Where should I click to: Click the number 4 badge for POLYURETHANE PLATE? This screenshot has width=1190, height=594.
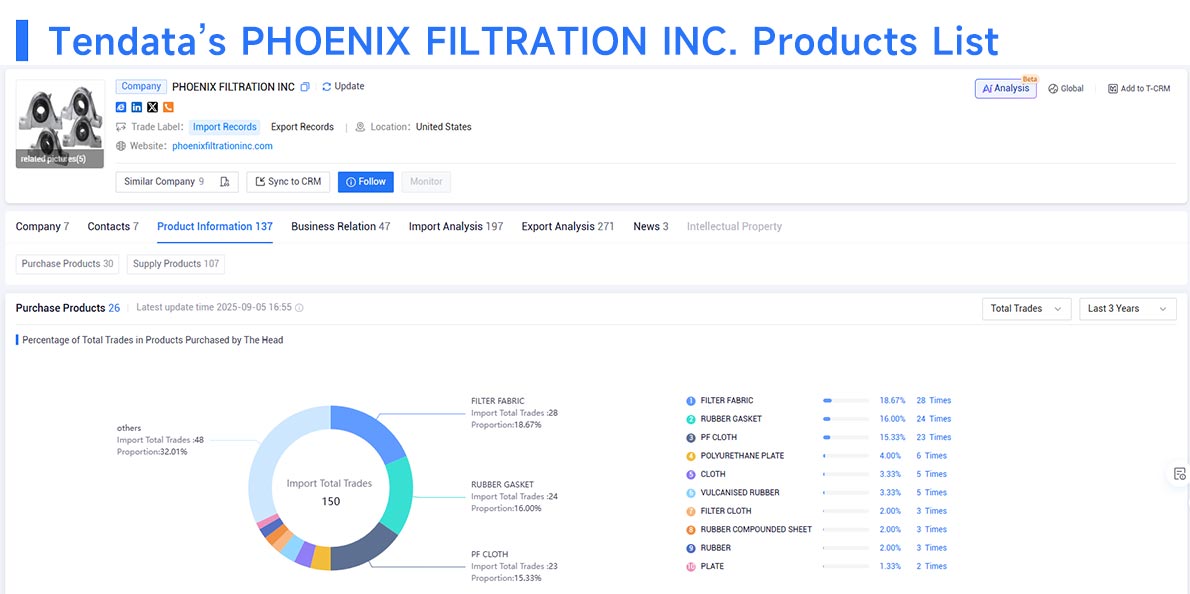(691, 456)
